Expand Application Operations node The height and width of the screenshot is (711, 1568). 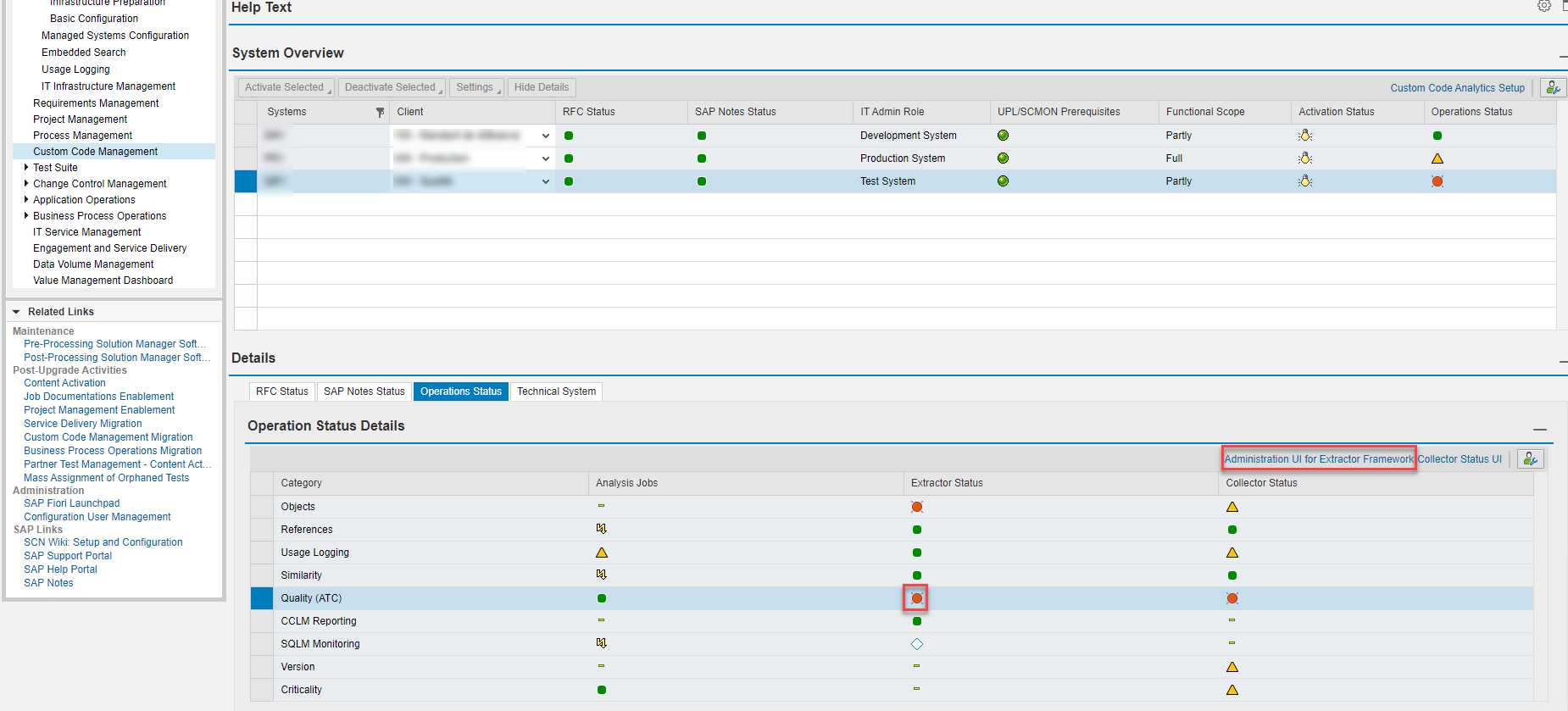pyautogui.click(x=26, y=200)
